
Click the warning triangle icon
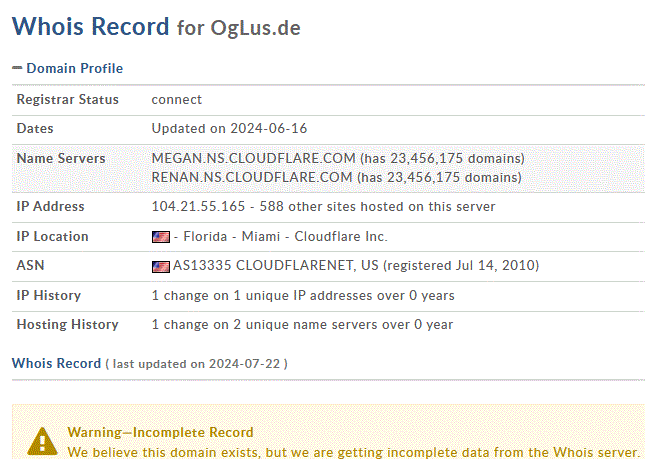(42, 441)
